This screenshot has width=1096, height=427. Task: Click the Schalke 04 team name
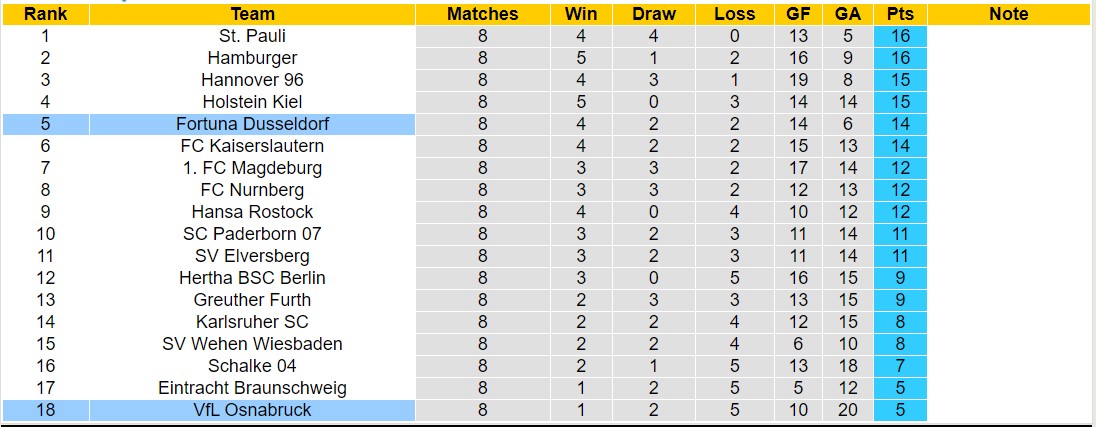tap(252, 366)
